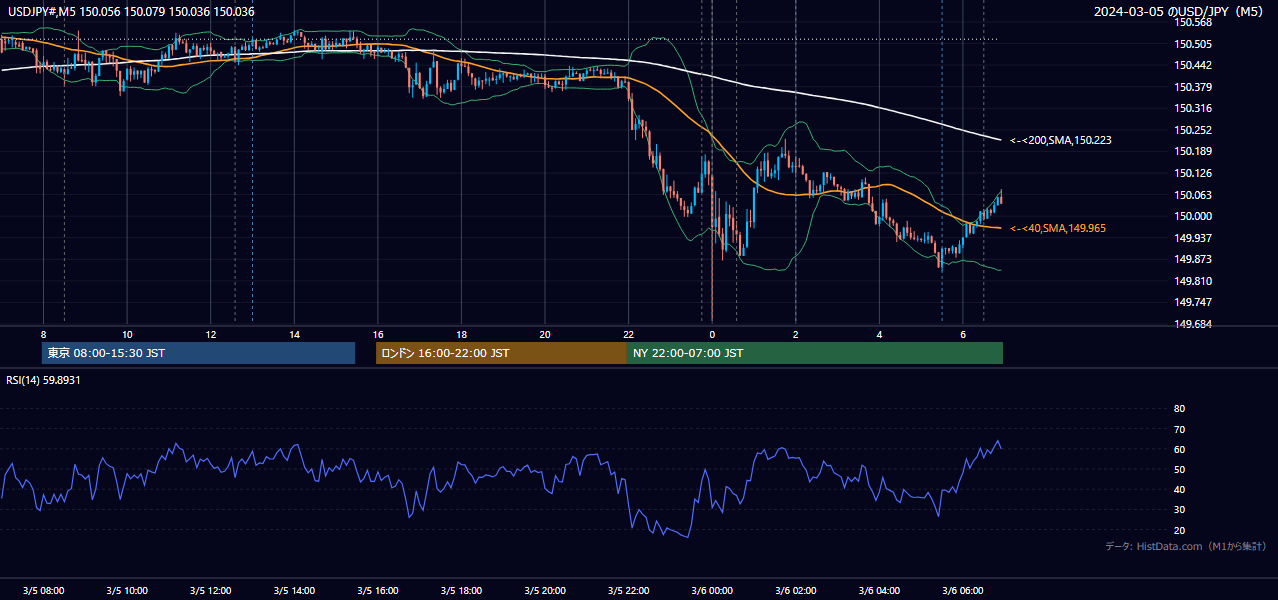Click price axis label 150.316
1278x600 pixels.
(1193, 108)
